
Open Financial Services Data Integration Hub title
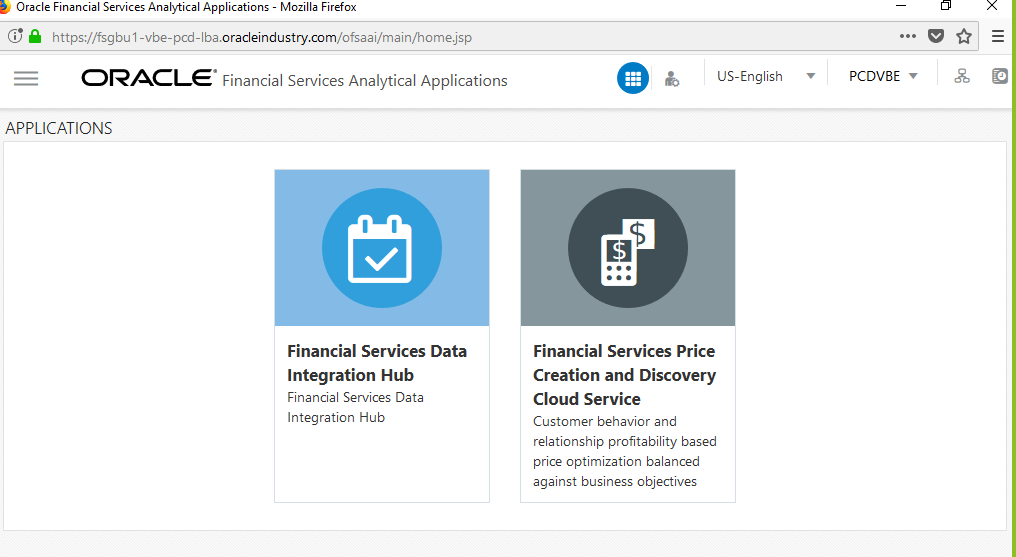[377, 363]
